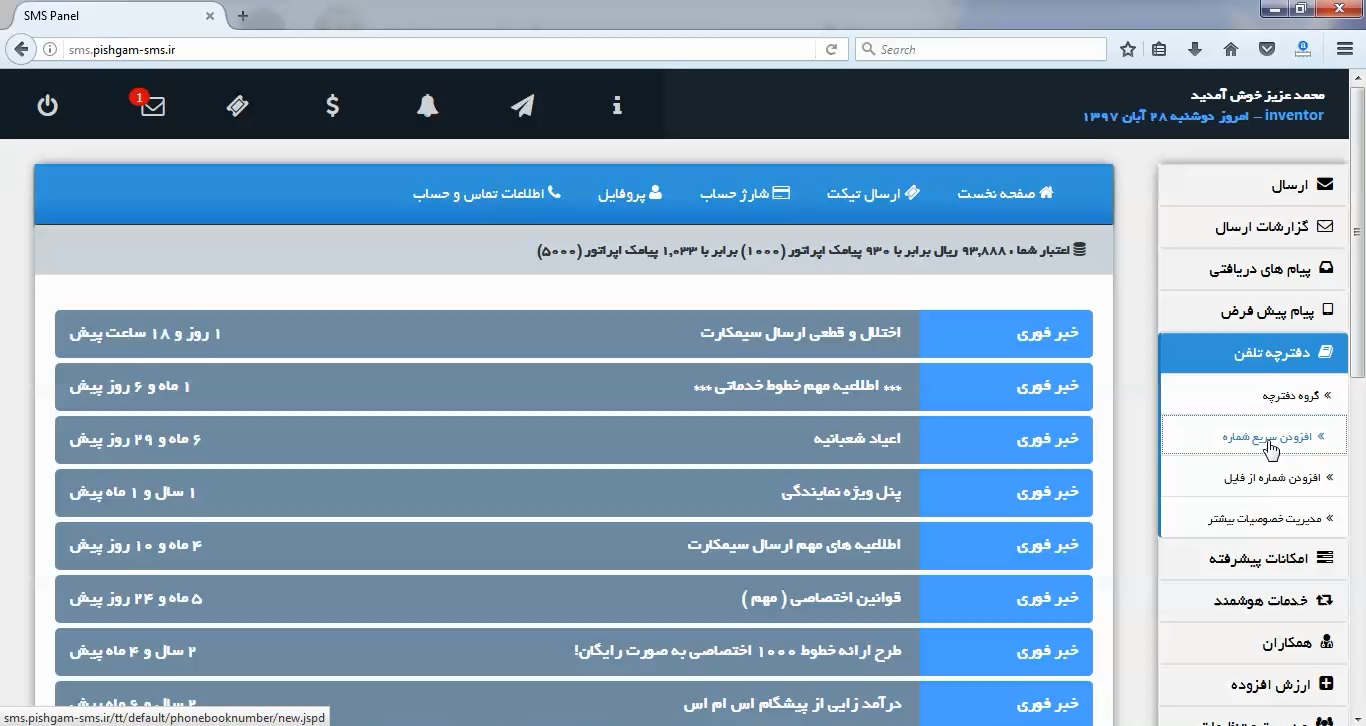Click the Firefox home icon
Viewport: 1366px width, 726px height.
tap(1231, 49)
